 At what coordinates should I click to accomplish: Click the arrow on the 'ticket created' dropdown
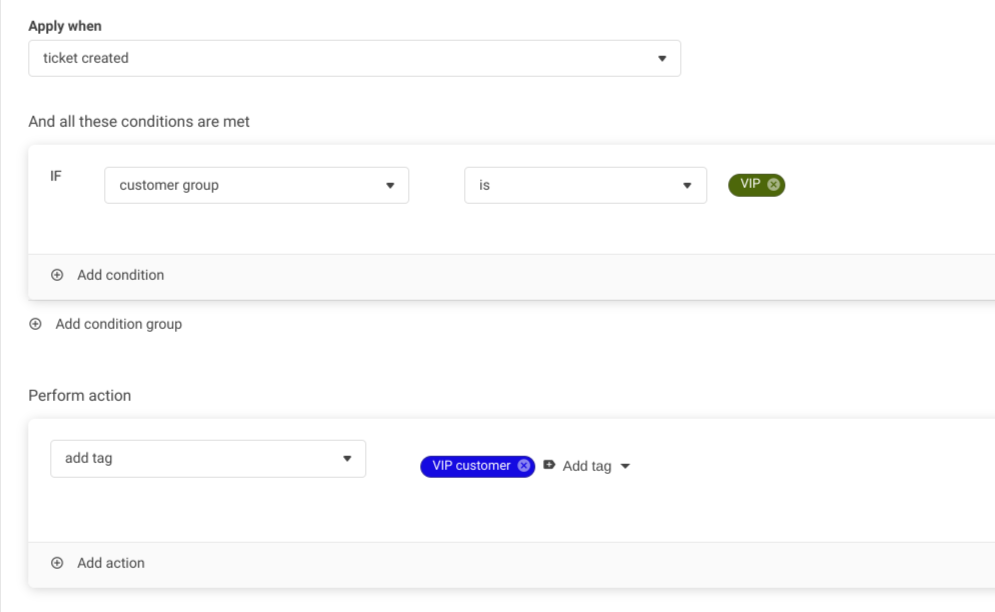(x=661, y=58)
